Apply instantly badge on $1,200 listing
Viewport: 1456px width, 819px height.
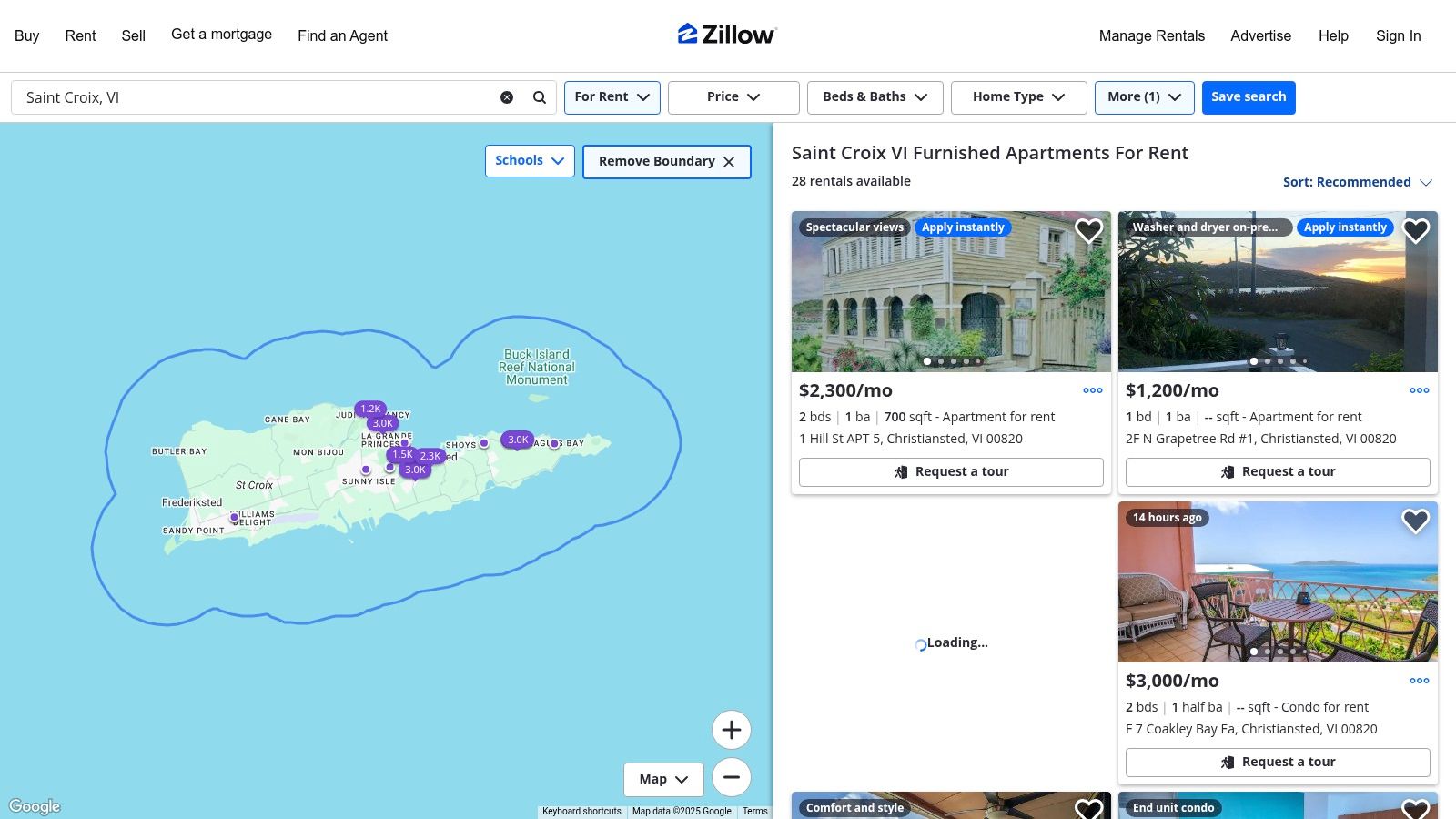(x=1345, y=227)
